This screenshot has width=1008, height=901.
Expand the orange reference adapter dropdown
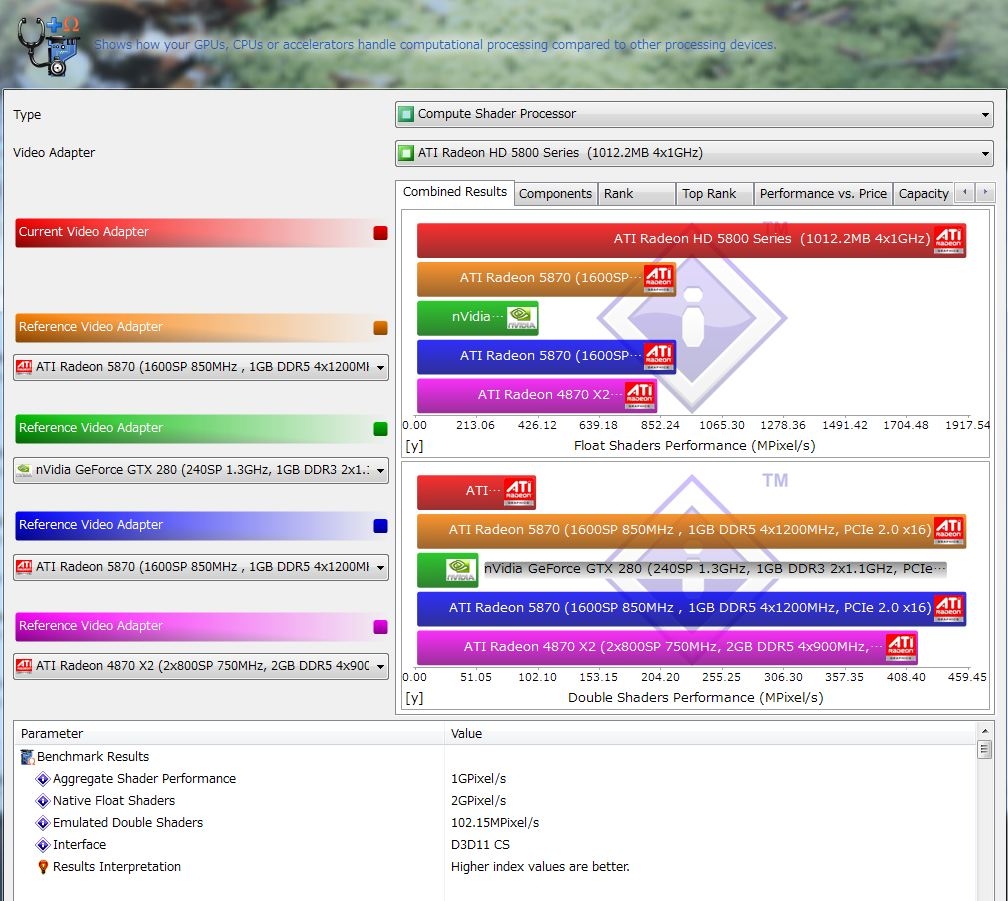point(381,368)
